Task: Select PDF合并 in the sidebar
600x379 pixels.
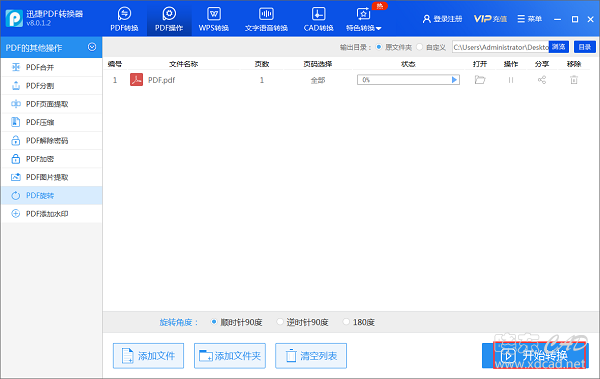Action: (x=51, y=67)
